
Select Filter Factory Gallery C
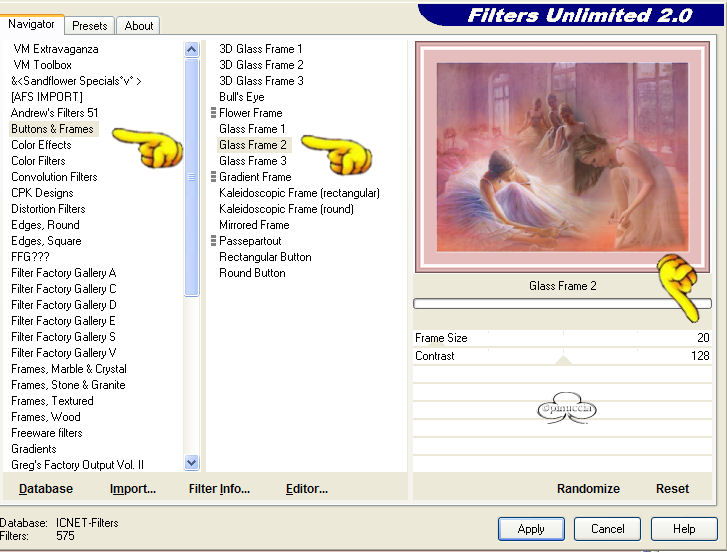(x=64, y=289)
